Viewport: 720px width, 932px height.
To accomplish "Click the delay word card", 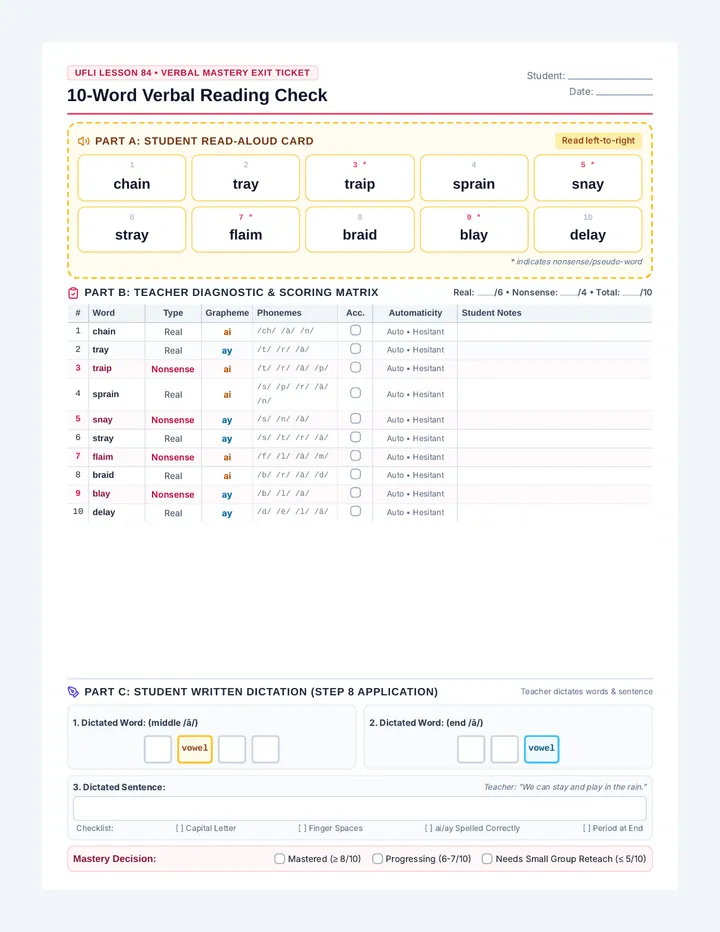I will coord(588,229).
